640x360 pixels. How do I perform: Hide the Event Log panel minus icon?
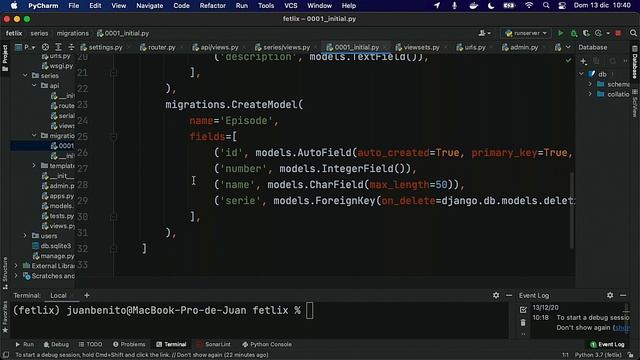(623, 295)
